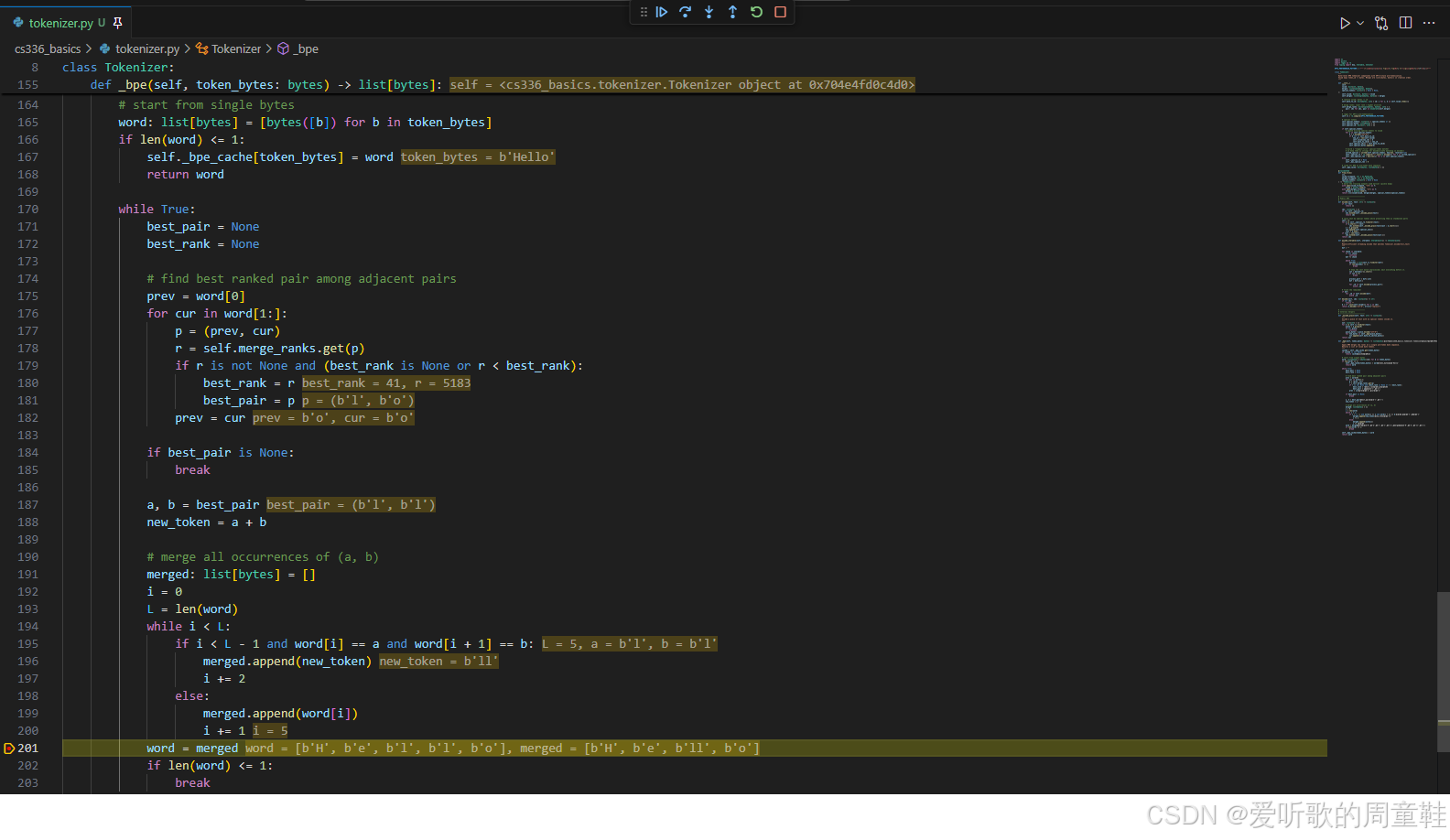The width and height of the screenshot is (1450, 840).
Task: Click the sticky header 'class Tokenizer:' line
Action: tap(118, 67)
